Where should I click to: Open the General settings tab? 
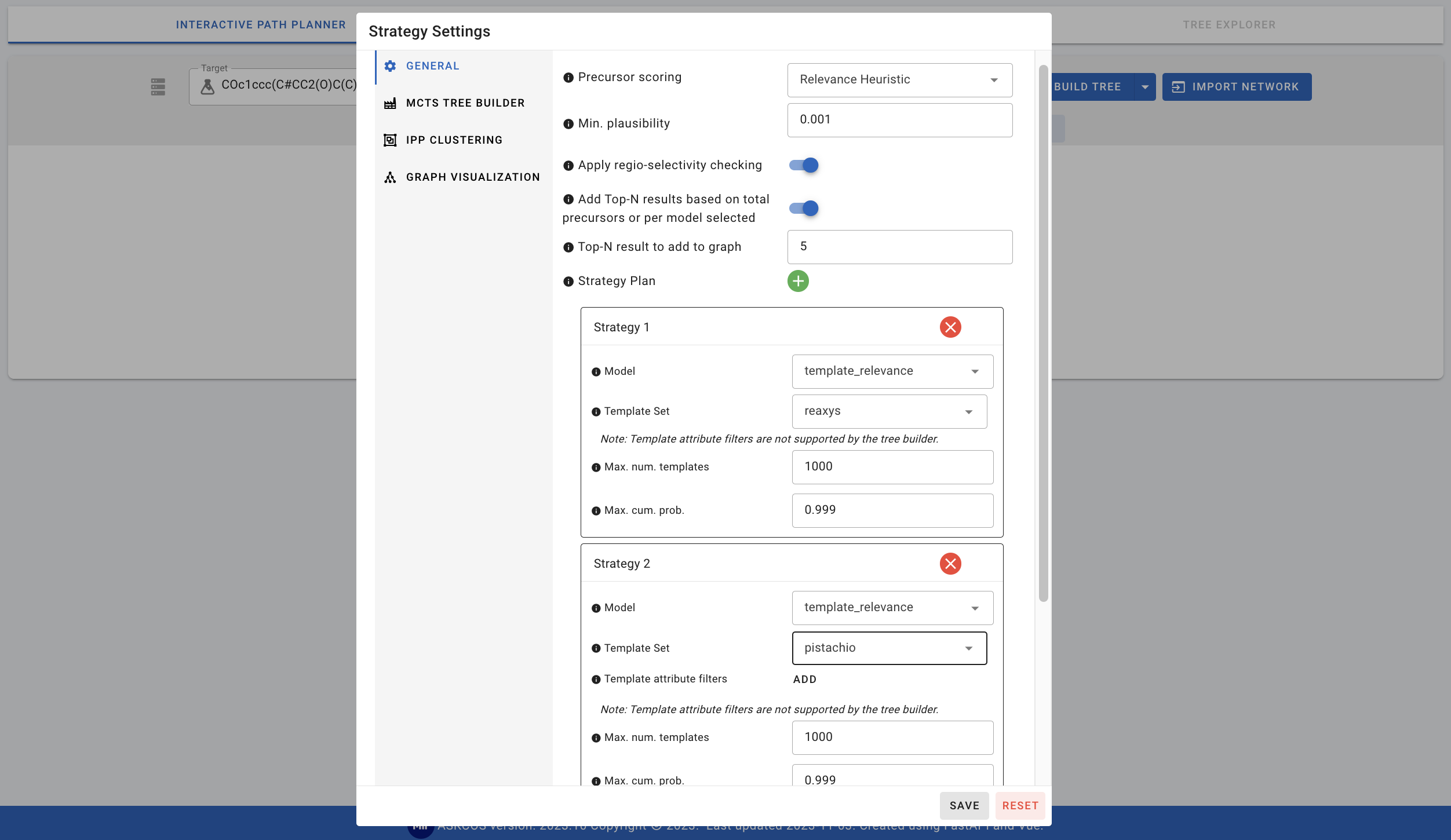pos(463,66)
